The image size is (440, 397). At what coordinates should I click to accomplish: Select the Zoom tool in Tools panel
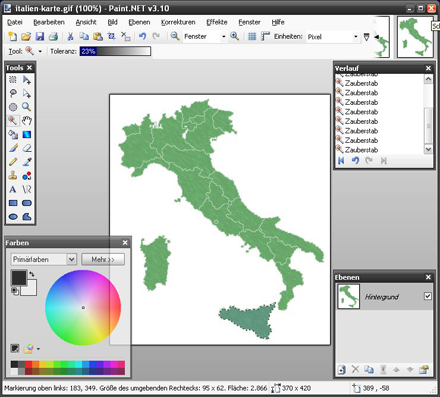27,107
